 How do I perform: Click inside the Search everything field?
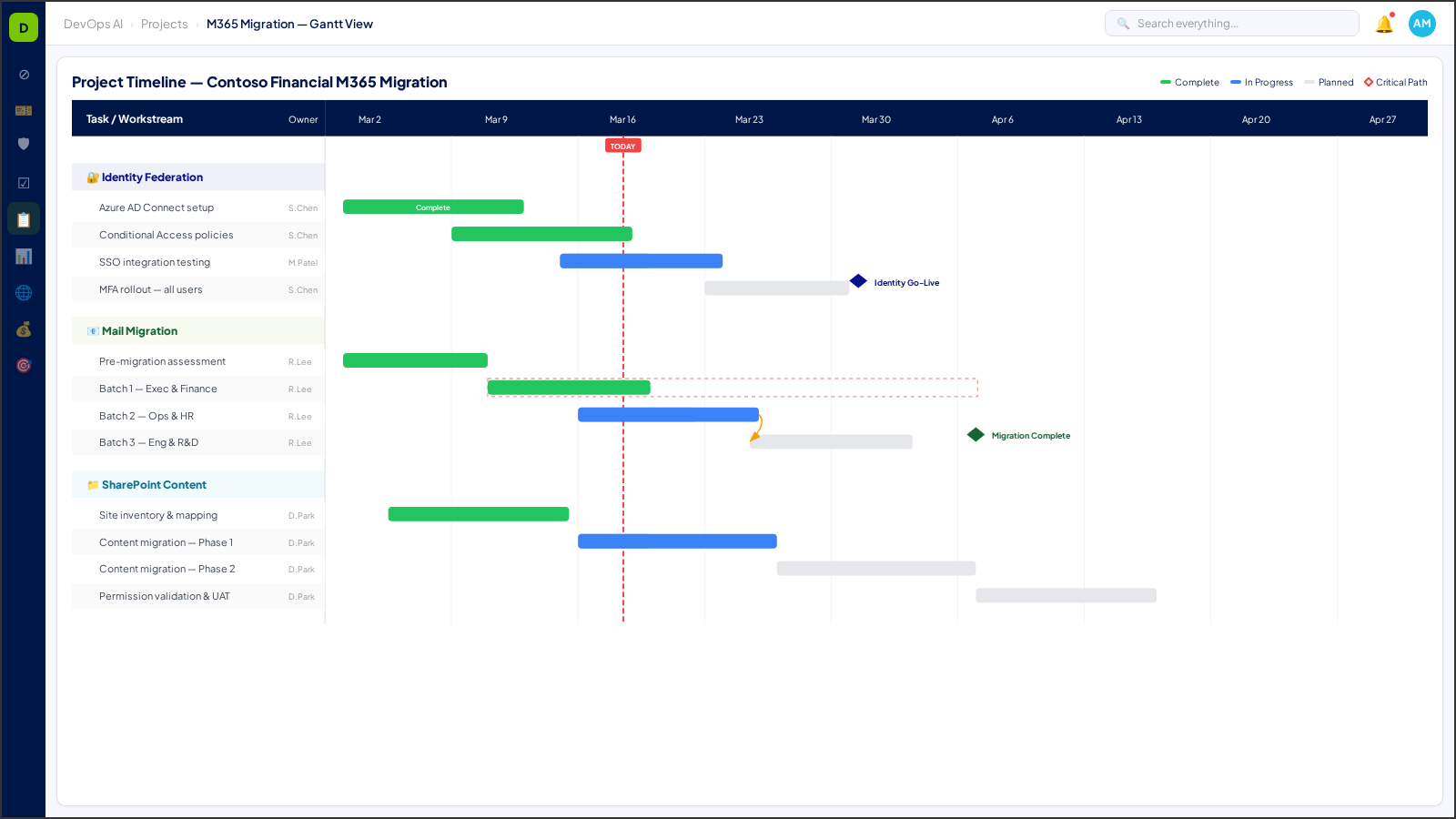[1231, 23]
